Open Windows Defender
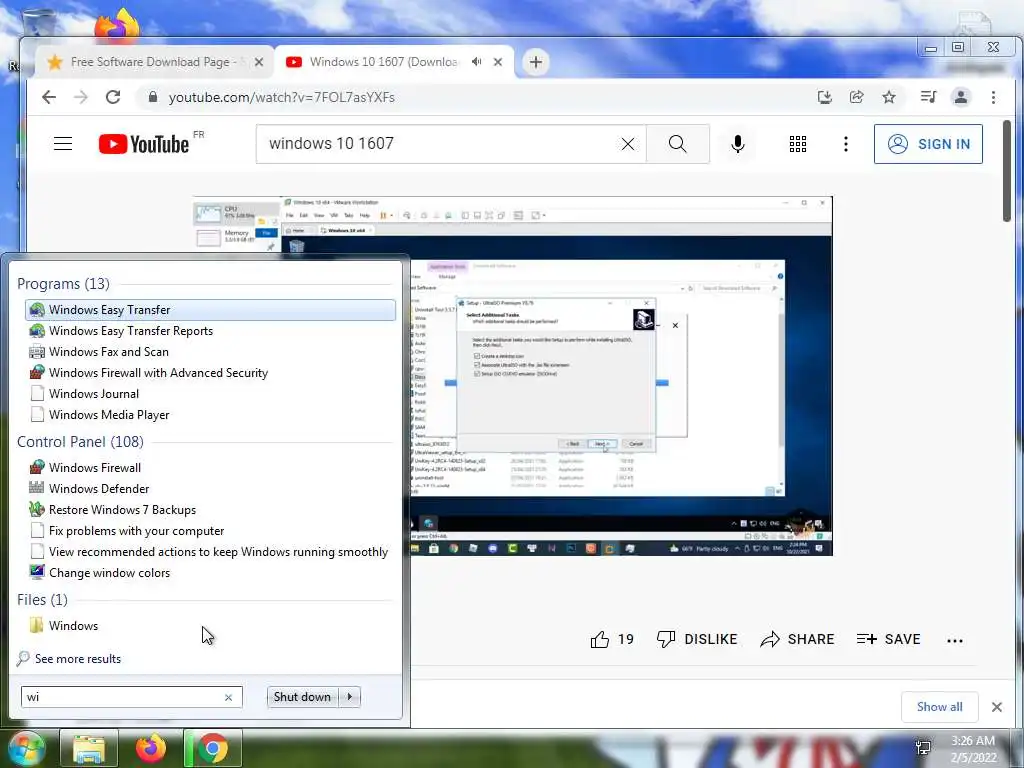The width and height of the screenshot is (1024, 768). (210, 488)
